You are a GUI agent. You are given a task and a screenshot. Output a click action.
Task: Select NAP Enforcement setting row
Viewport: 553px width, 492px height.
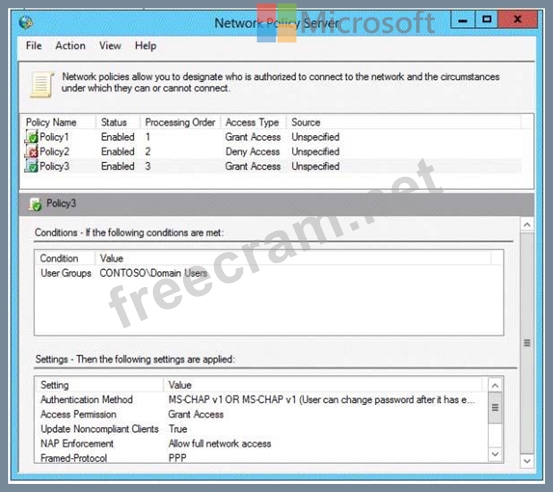pyautogui.click(x=77, y=444)
